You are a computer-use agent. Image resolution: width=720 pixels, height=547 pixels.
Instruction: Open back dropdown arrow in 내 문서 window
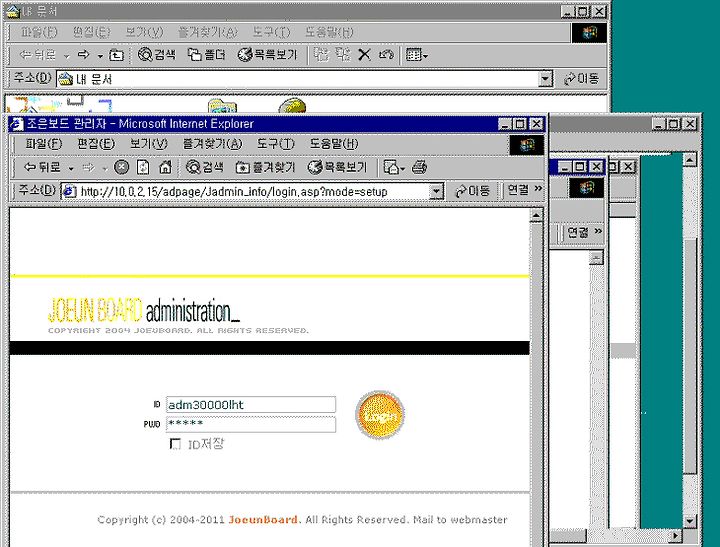67,56
